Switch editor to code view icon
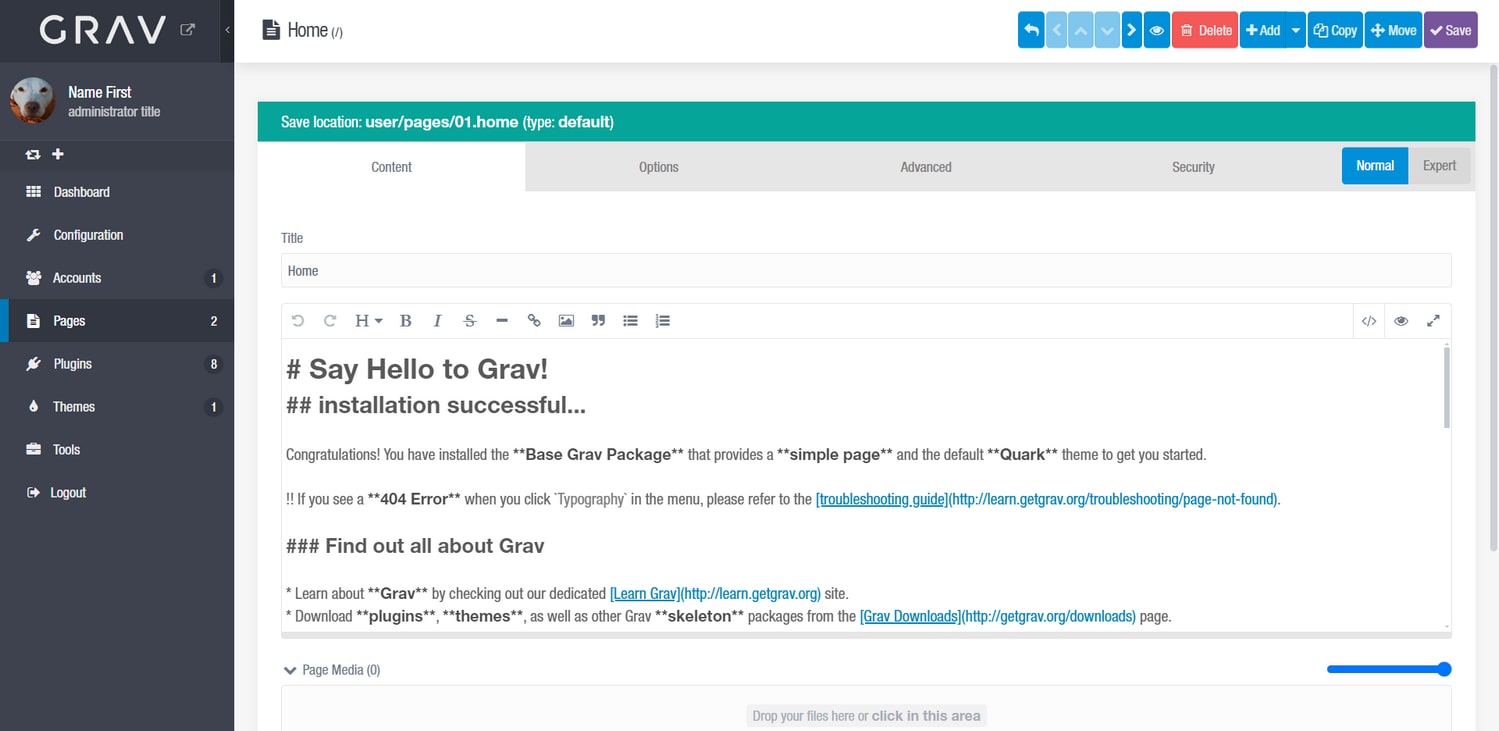This screenshot has width=1499, height=731. (1369, 321)
